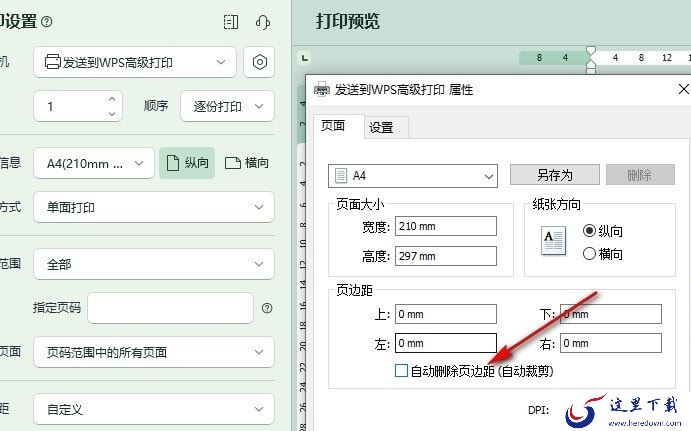
Task: Enable 自动删除页边距 checkbox
Action: (x=401, y=371)
